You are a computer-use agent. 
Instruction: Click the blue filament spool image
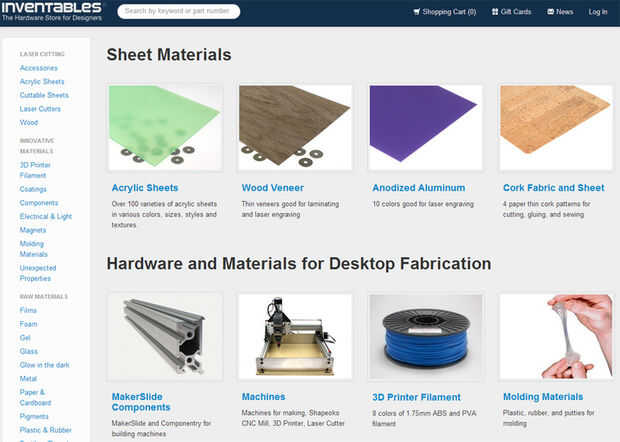pos(425,336)
